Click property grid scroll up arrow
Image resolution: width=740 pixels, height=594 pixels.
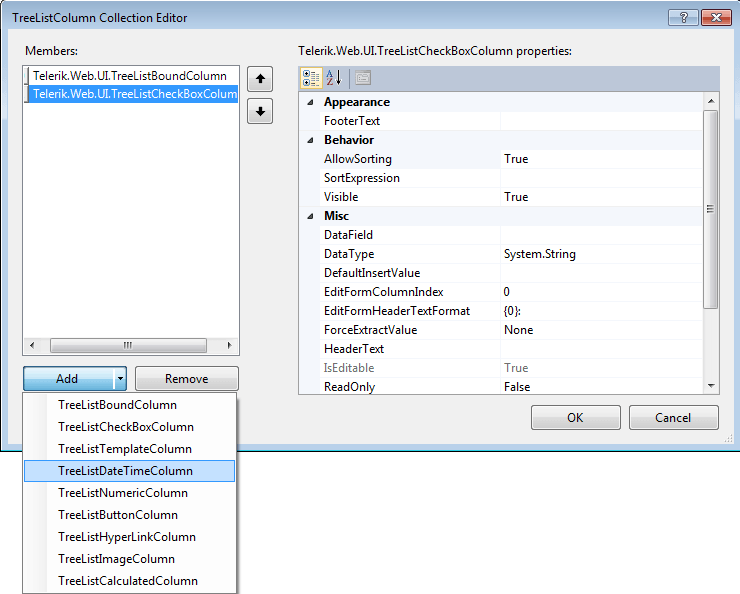click(711, 101)
